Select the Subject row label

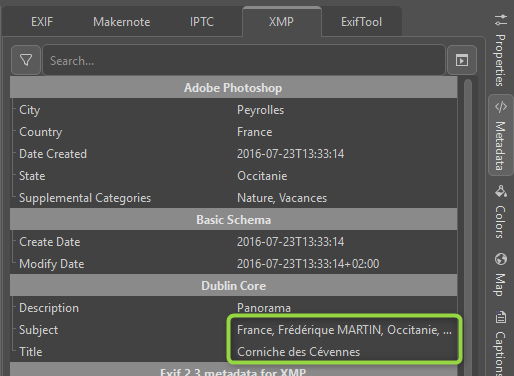39,330
